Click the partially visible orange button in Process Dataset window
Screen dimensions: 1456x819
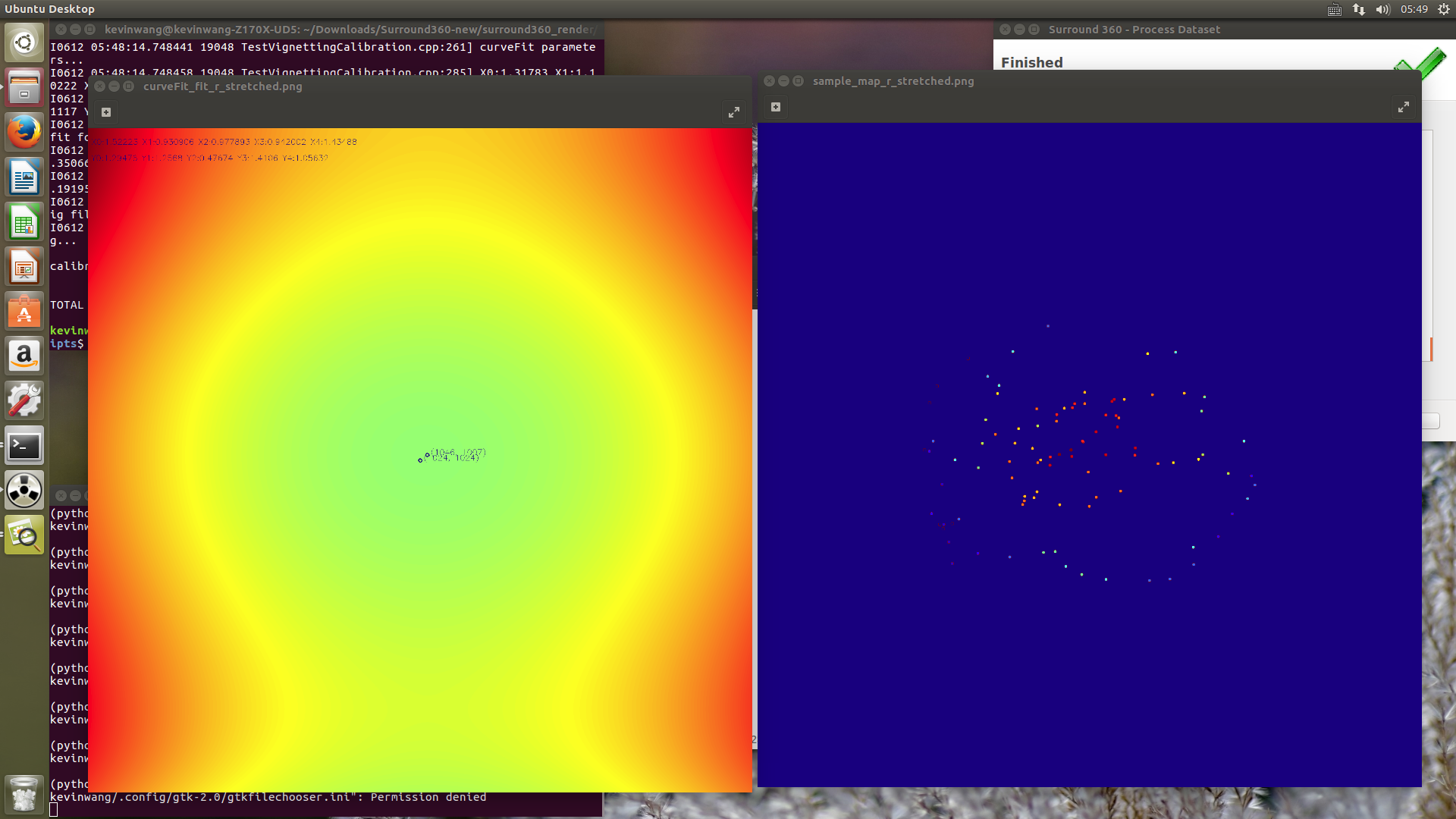click(1432, 350)
